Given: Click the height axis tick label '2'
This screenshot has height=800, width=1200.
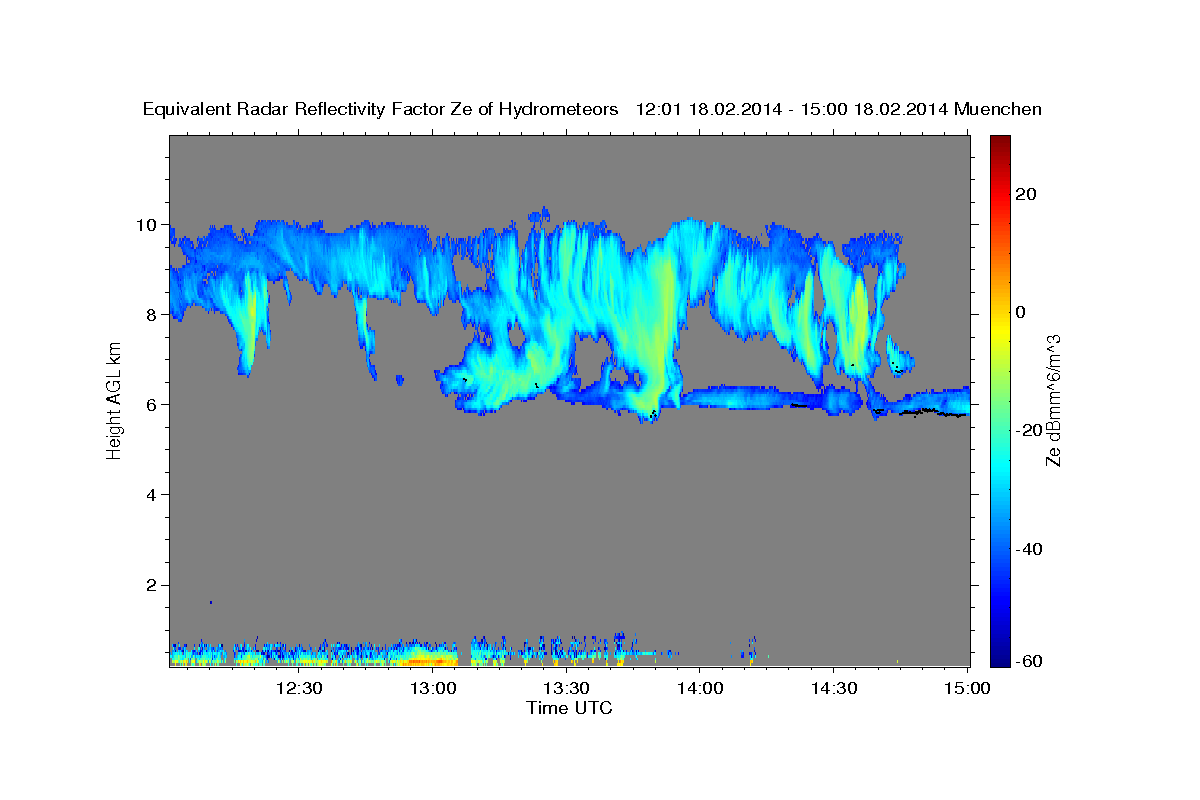Looking at the screenshot, I should coord(153,585).
